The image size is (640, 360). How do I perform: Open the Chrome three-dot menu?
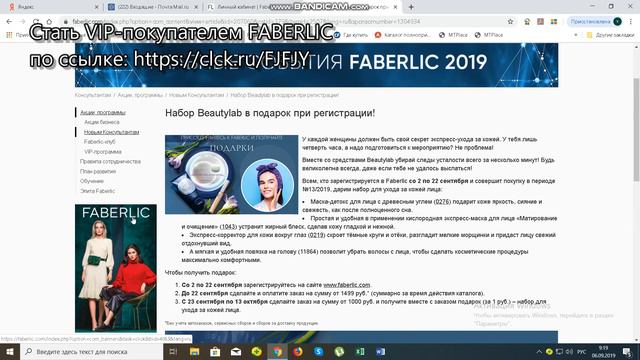click(631, 21)
